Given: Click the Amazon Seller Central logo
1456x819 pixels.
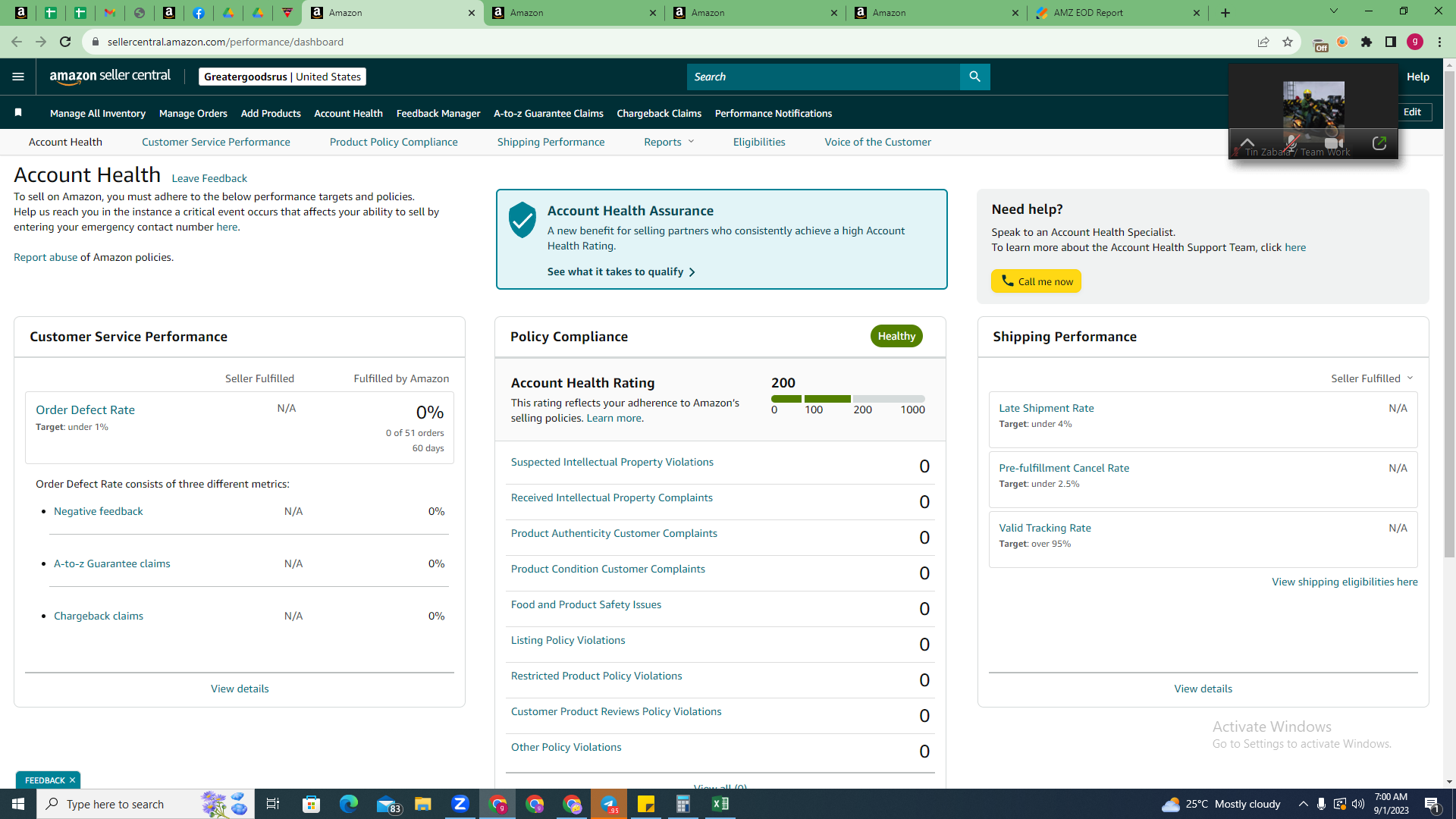Looking at the screenshot, I should pos(110,77).
